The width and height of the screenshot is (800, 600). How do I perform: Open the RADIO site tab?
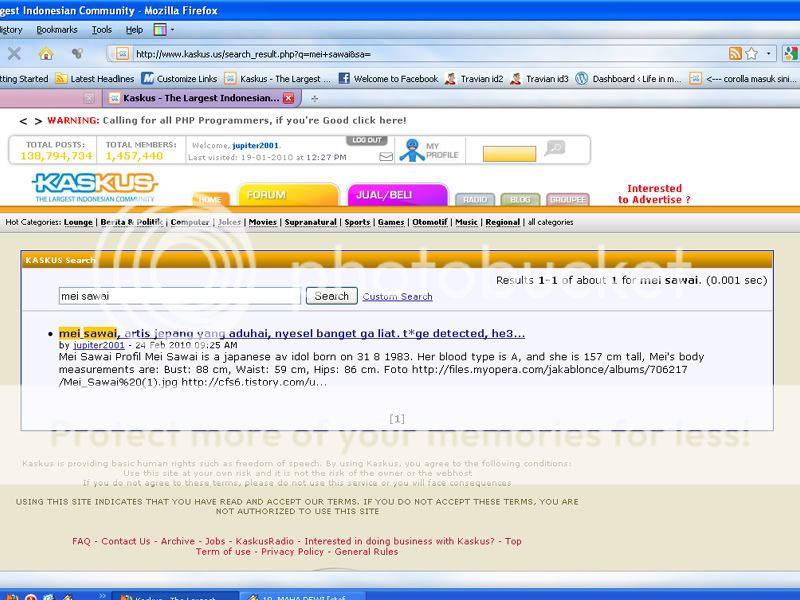point(475,199)
